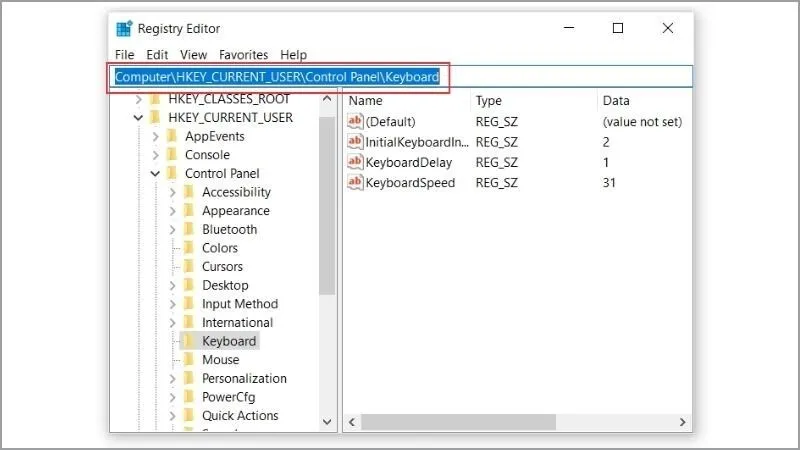Maximize the Registry Editor window
Viewport: 800px width, 450px height.
618,28
